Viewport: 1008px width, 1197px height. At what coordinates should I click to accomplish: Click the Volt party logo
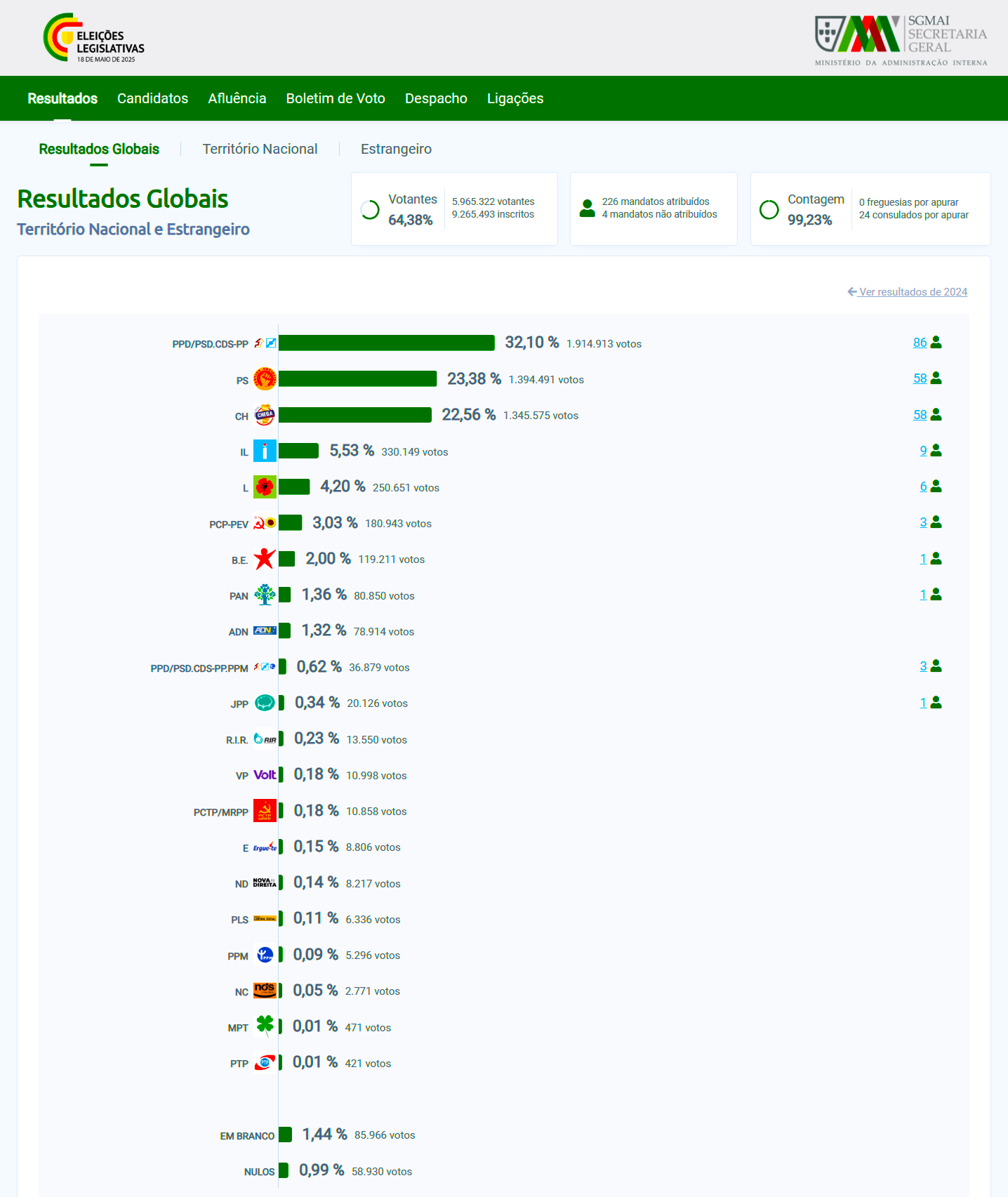pos(265,775)
